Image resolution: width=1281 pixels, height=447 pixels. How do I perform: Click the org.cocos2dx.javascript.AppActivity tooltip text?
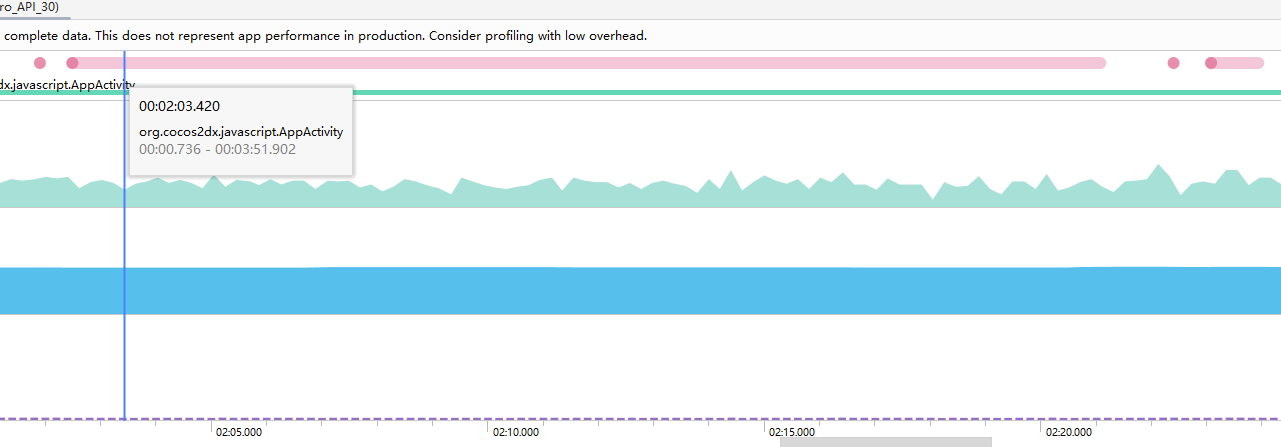tap(241, 132)
